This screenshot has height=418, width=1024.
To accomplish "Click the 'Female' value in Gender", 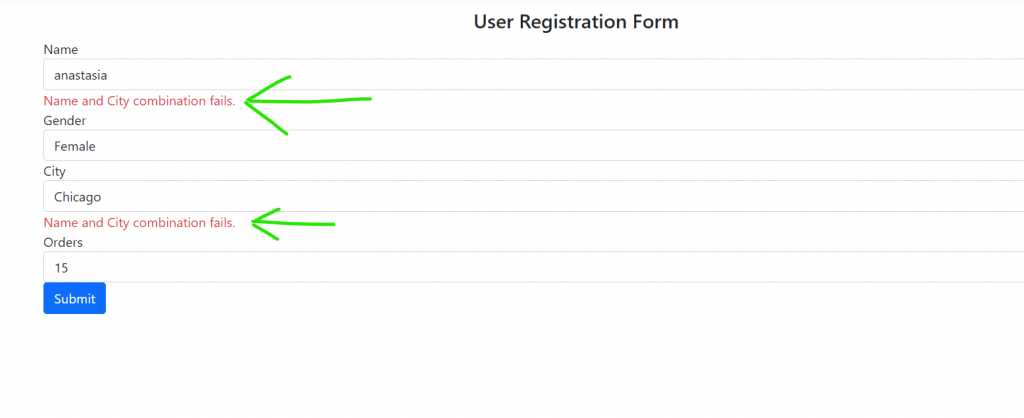I will [75, 146].
